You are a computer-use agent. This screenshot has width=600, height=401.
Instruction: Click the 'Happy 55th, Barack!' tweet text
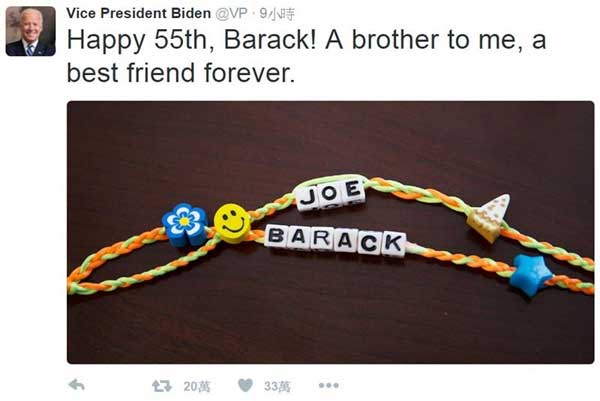pos(192,40)
